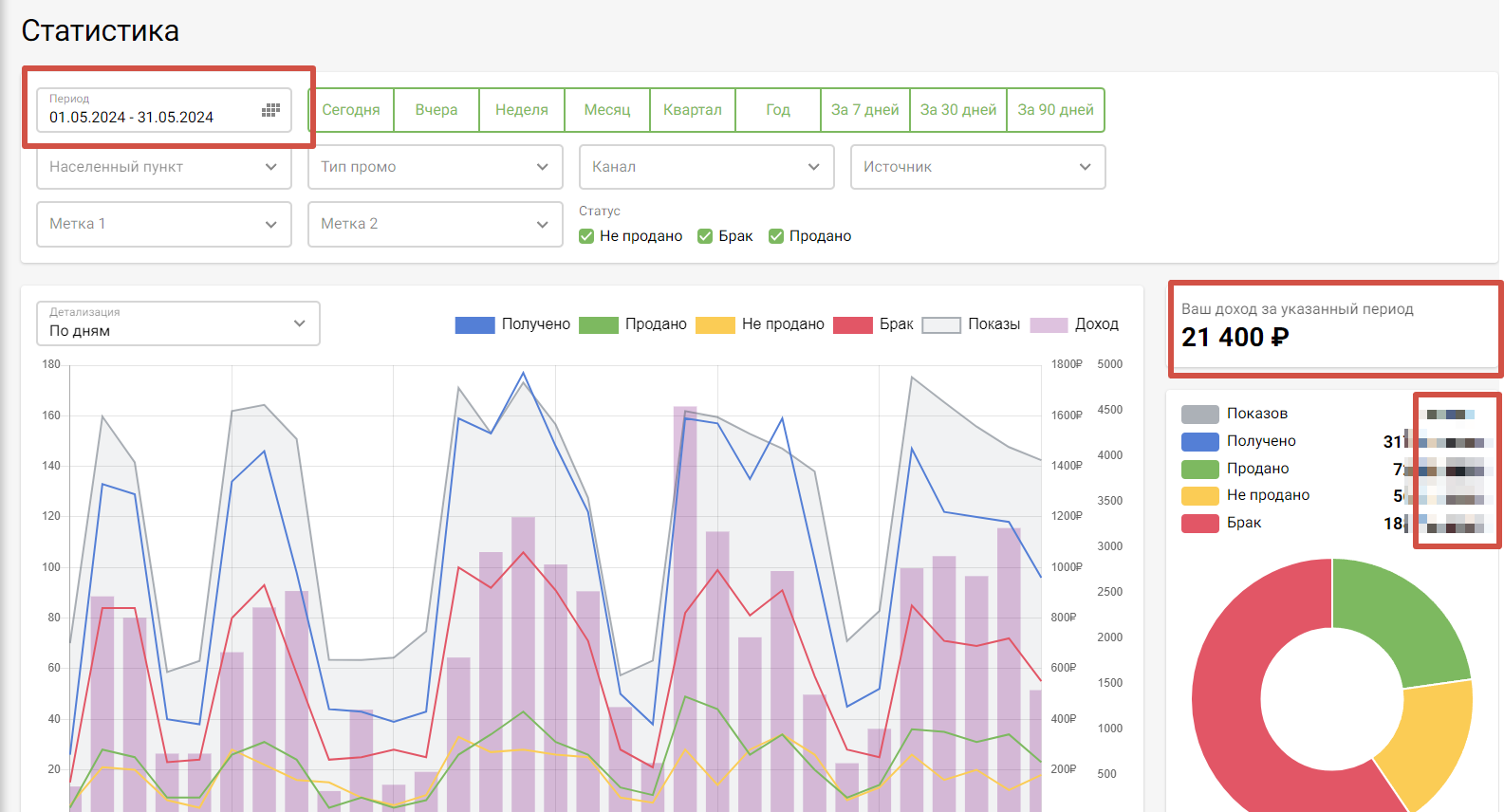
Task: Uncheck the Не продано status checkbox
Action: pos(586,236)
